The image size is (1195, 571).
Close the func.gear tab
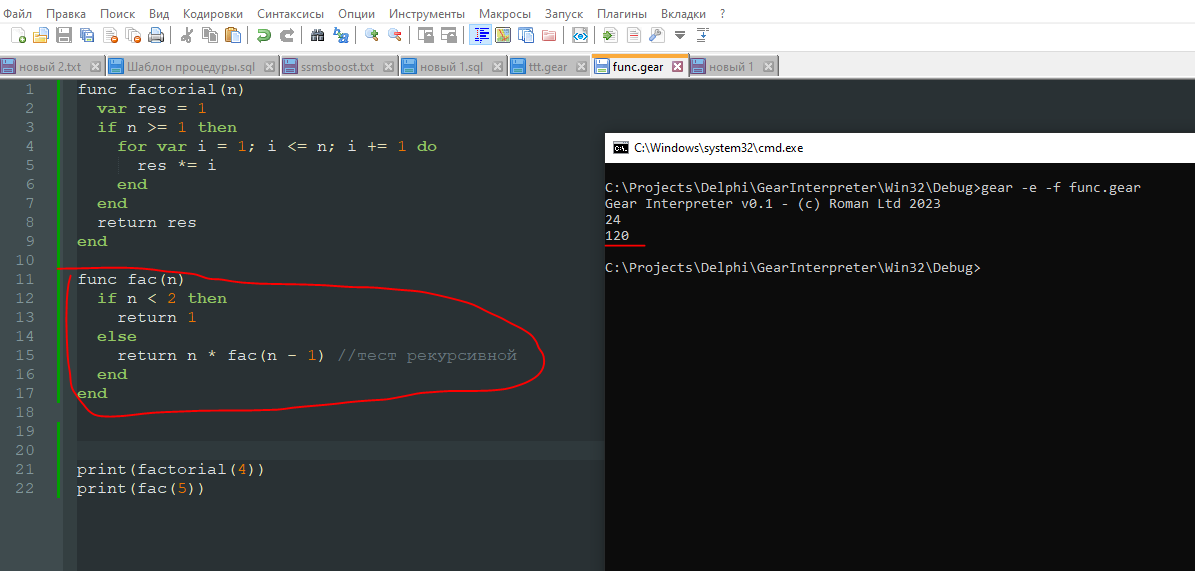tap(677, 67)
